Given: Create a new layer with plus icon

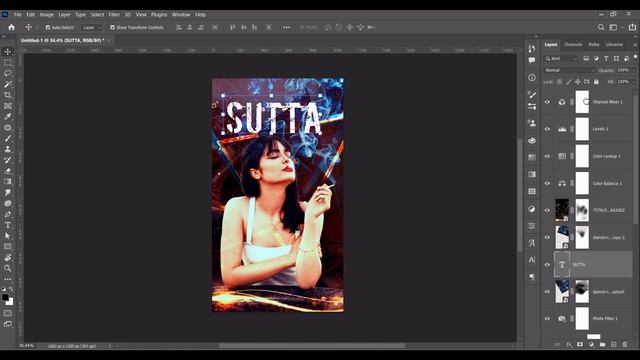Looking at the screenshot, I should [x=613, y=344].
